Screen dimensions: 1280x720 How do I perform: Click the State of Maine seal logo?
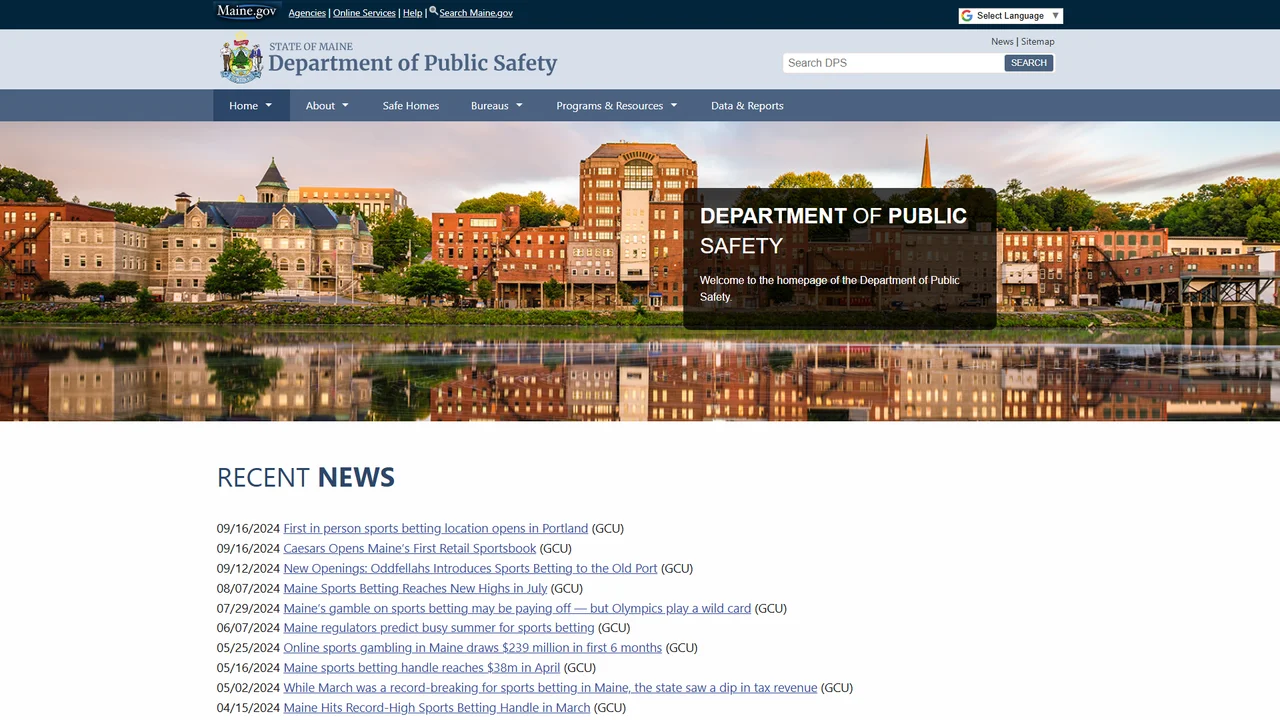(x=241, y=58)
